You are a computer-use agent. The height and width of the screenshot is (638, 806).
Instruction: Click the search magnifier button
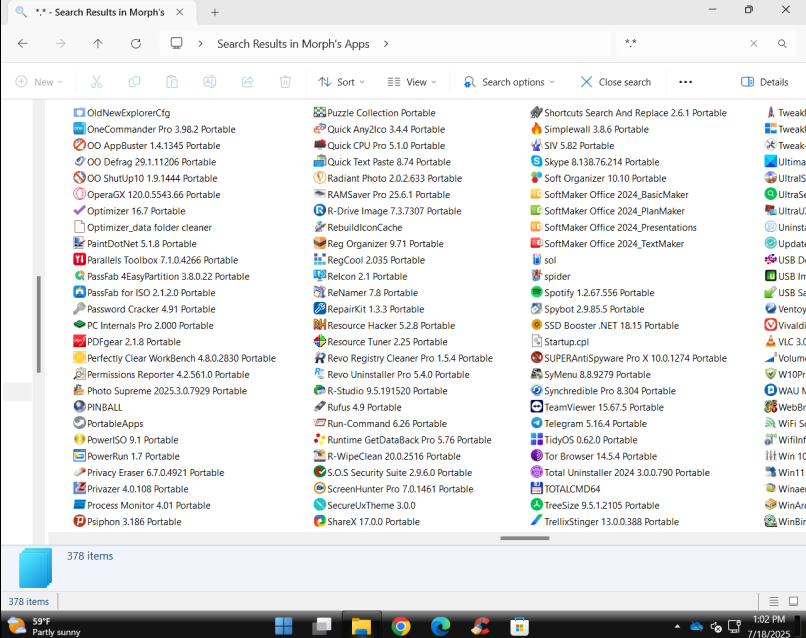(x=782, y=44)
